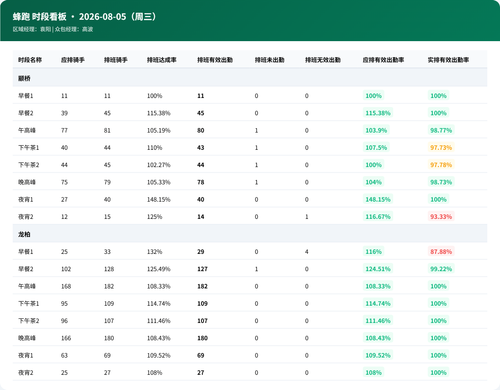500x390 pixels.
Task: Click the red 93.33% badge
Action: coord(441,217)
